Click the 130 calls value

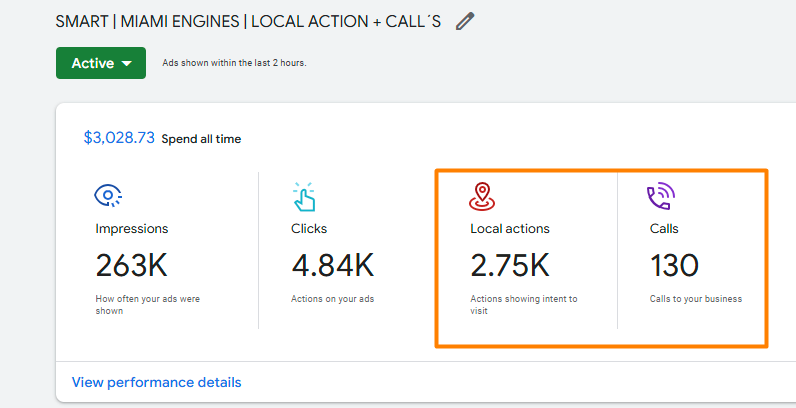(674, 265)
